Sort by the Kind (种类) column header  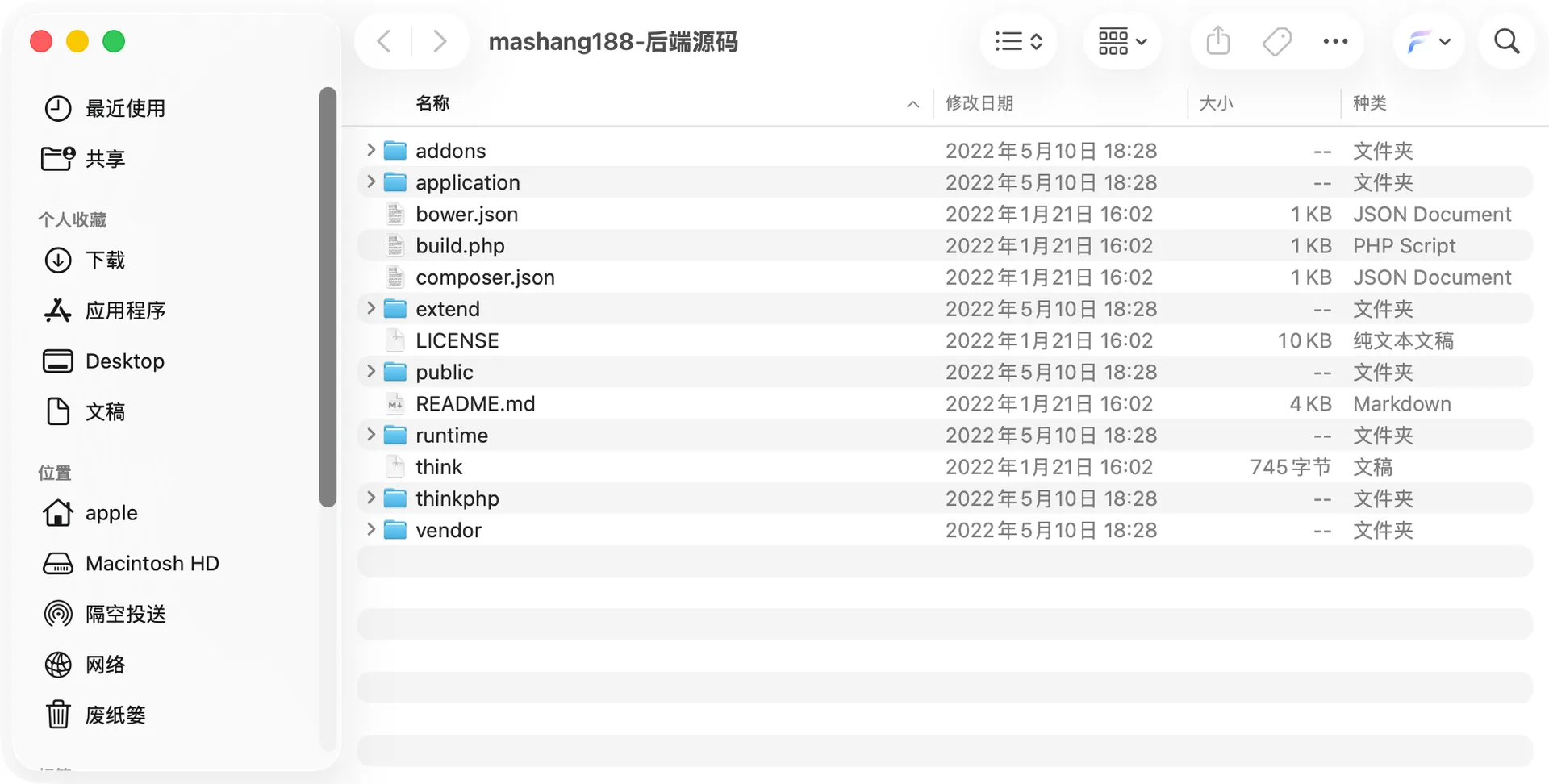1370,103
